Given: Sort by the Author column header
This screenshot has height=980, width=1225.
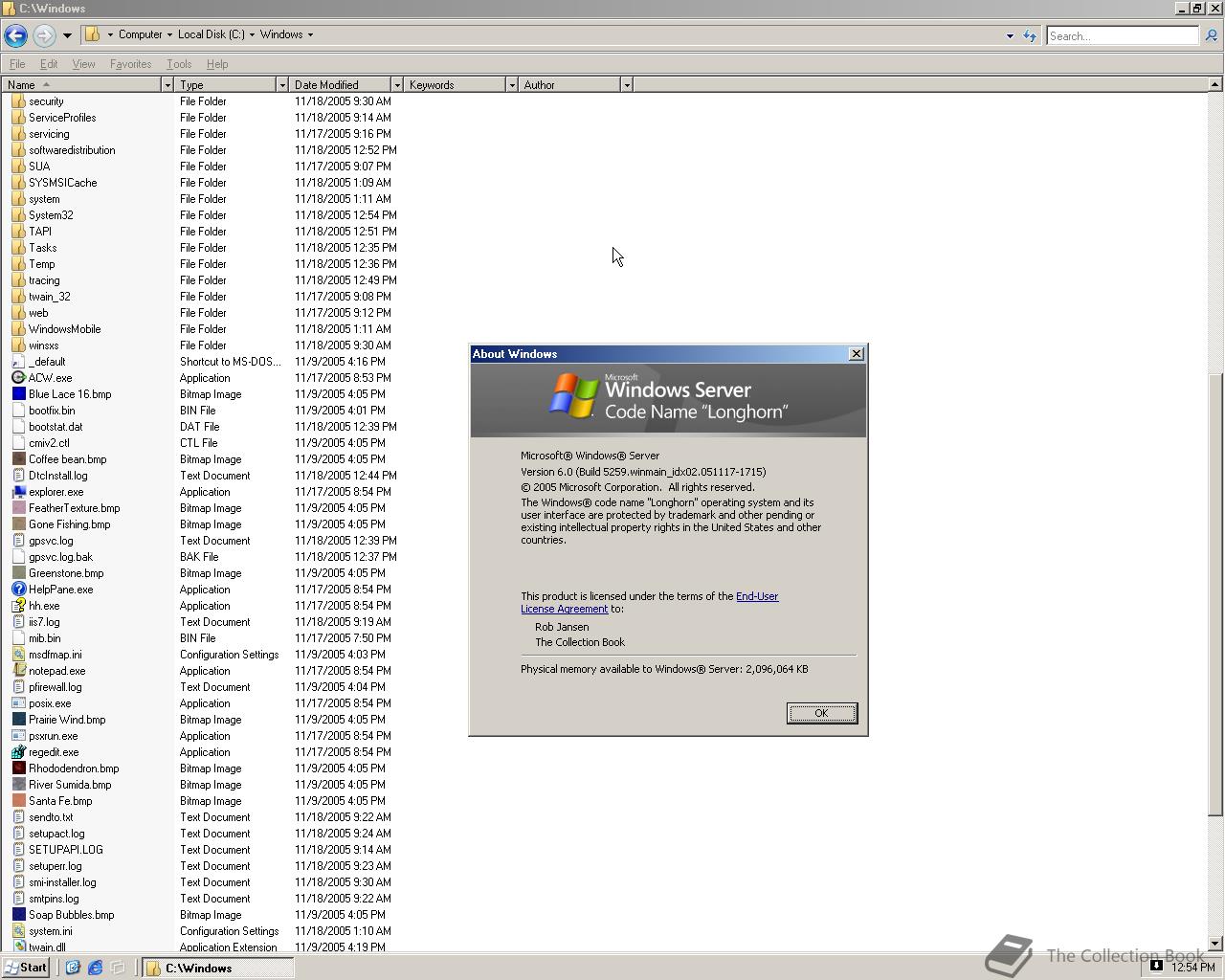Looking at the screenshot, I should point(569,85).
